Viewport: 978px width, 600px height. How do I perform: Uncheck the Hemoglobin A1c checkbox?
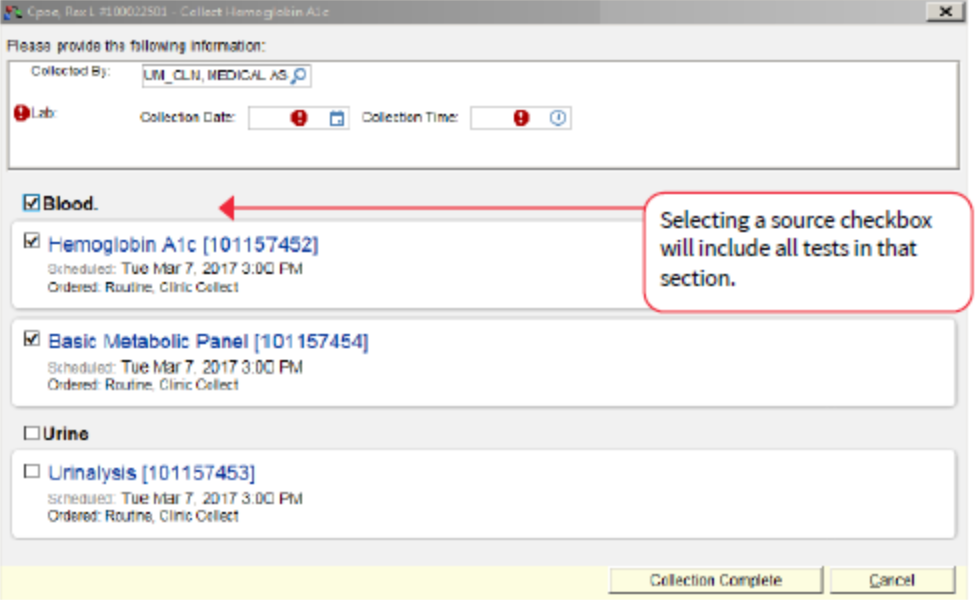point(31,241)
